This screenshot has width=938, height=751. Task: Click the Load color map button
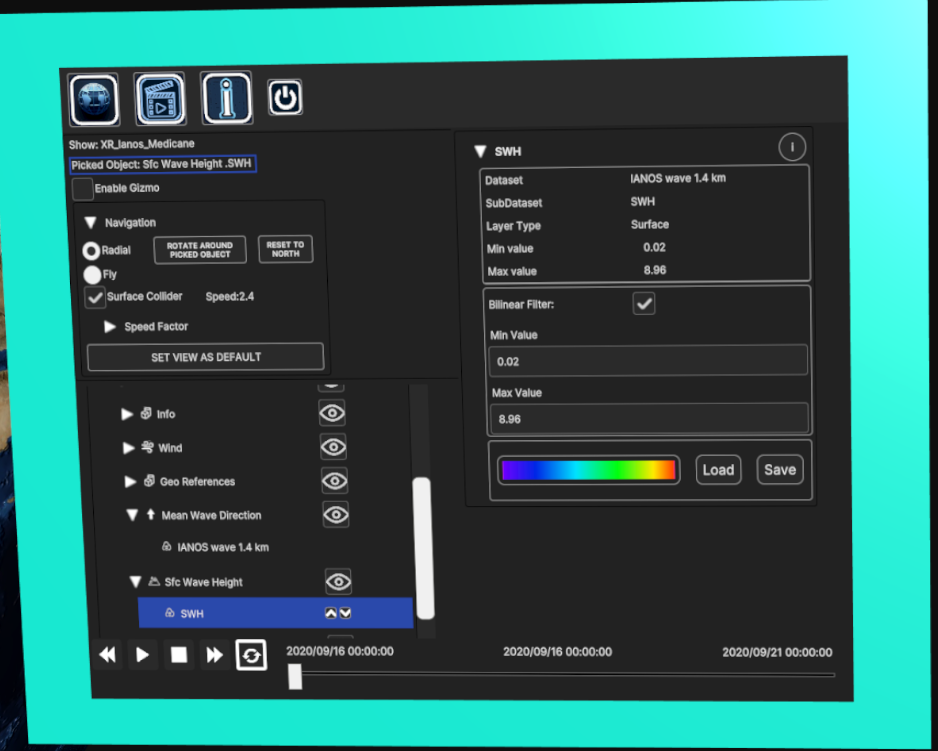(718, 470)
